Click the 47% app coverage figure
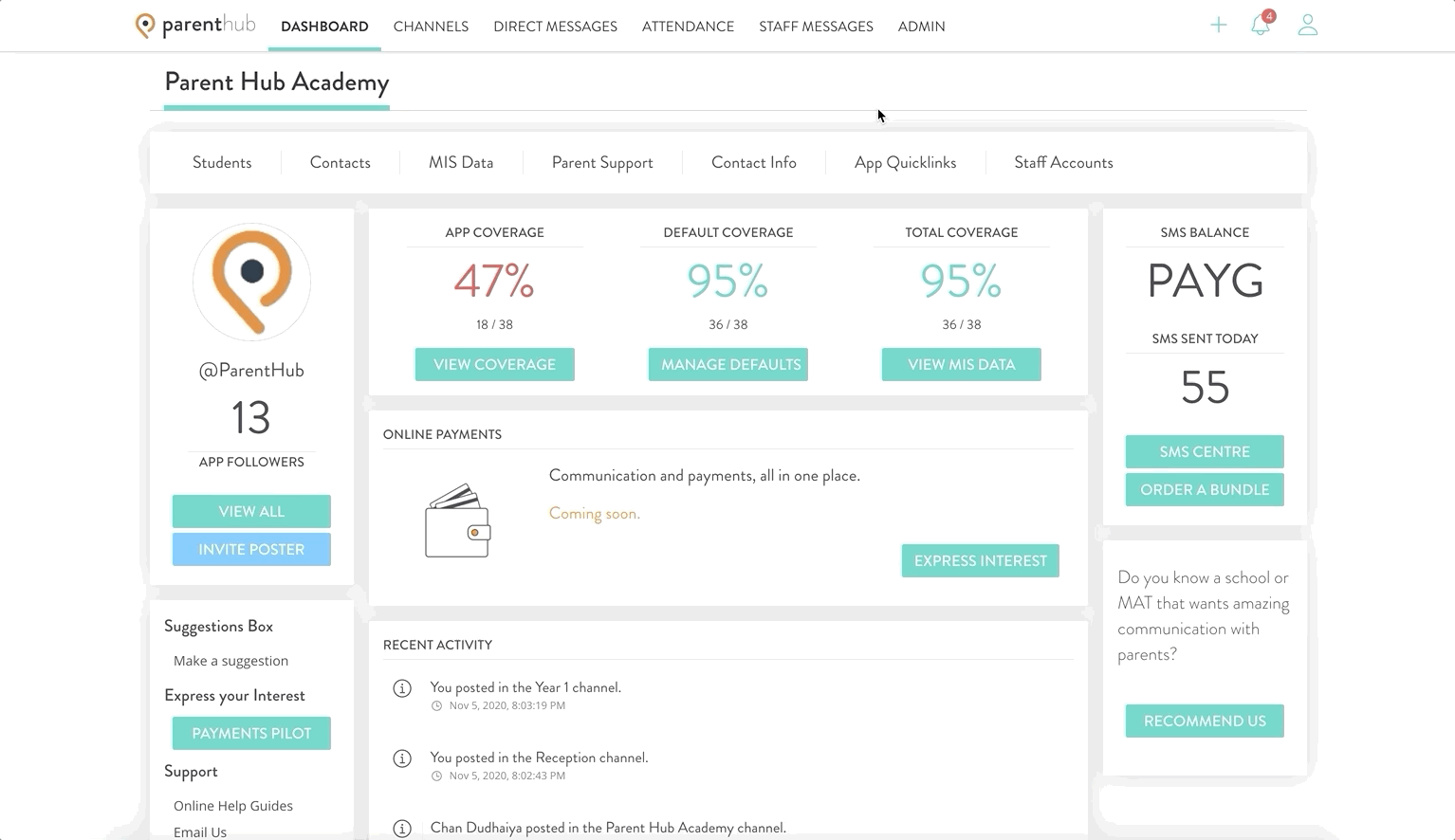 tap(494, 281)
